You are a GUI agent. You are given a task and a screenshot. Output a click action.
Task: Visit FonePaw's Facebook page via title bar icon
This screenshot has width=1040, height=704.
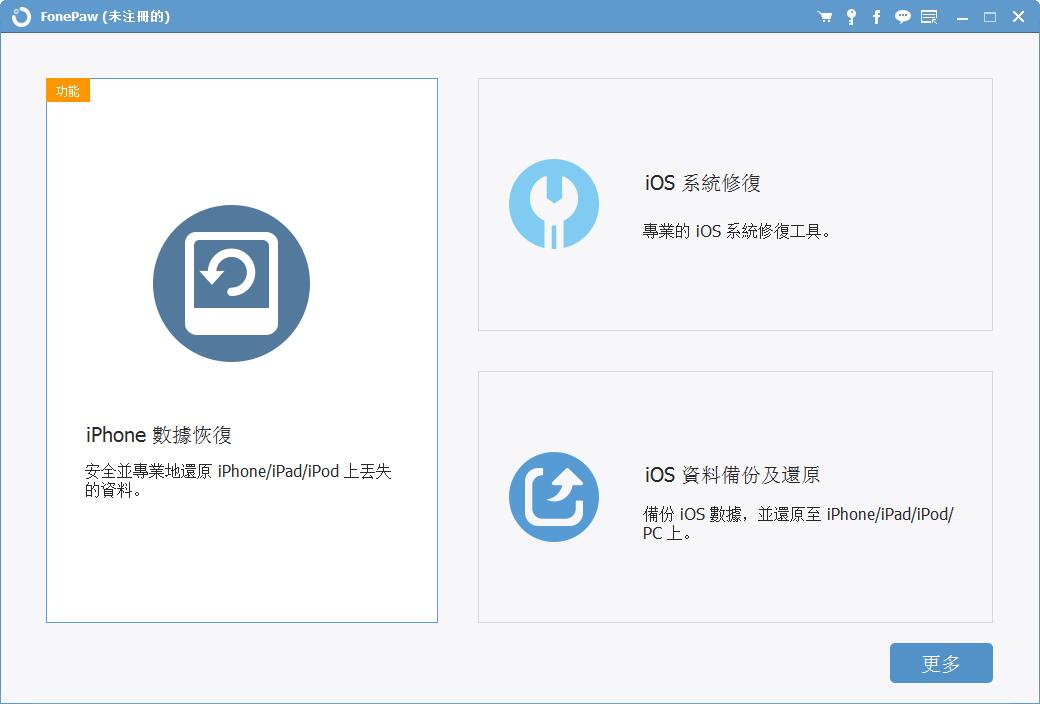[877, 16]
